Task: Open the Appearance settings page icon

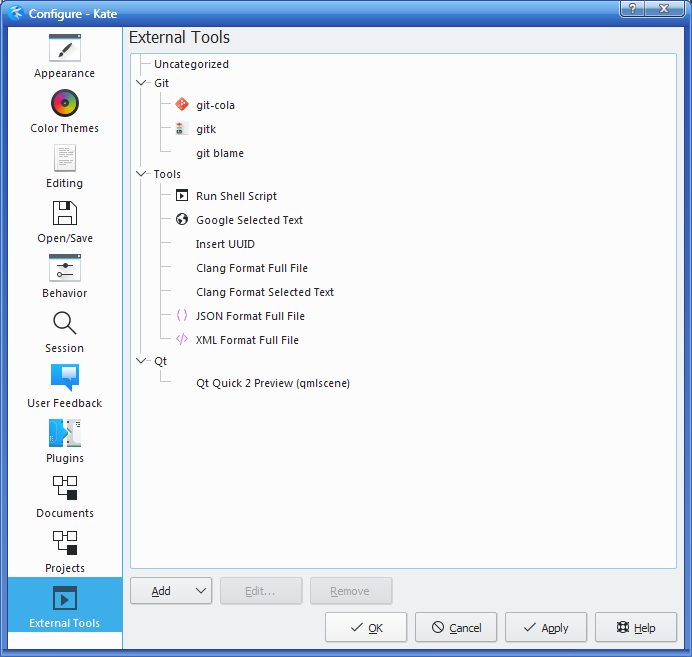Action: pos(65,48)
